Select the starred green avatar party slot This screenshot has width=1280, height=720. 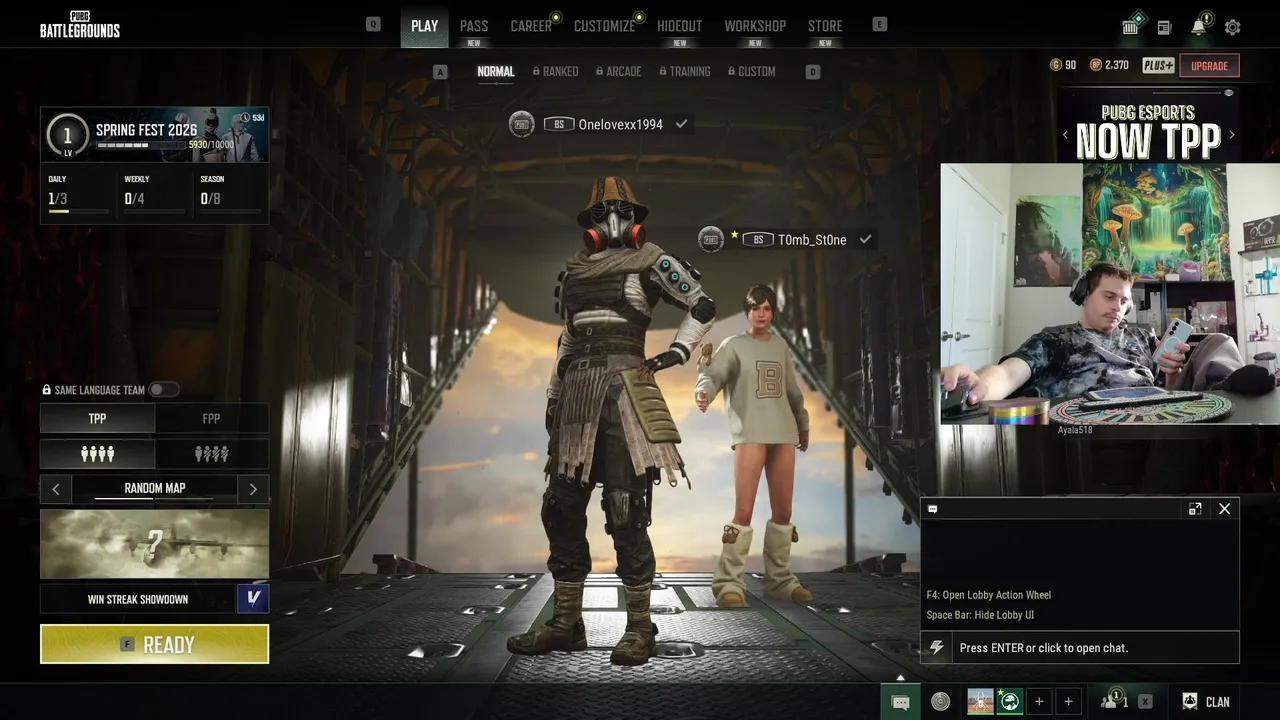pos(1010,702)
